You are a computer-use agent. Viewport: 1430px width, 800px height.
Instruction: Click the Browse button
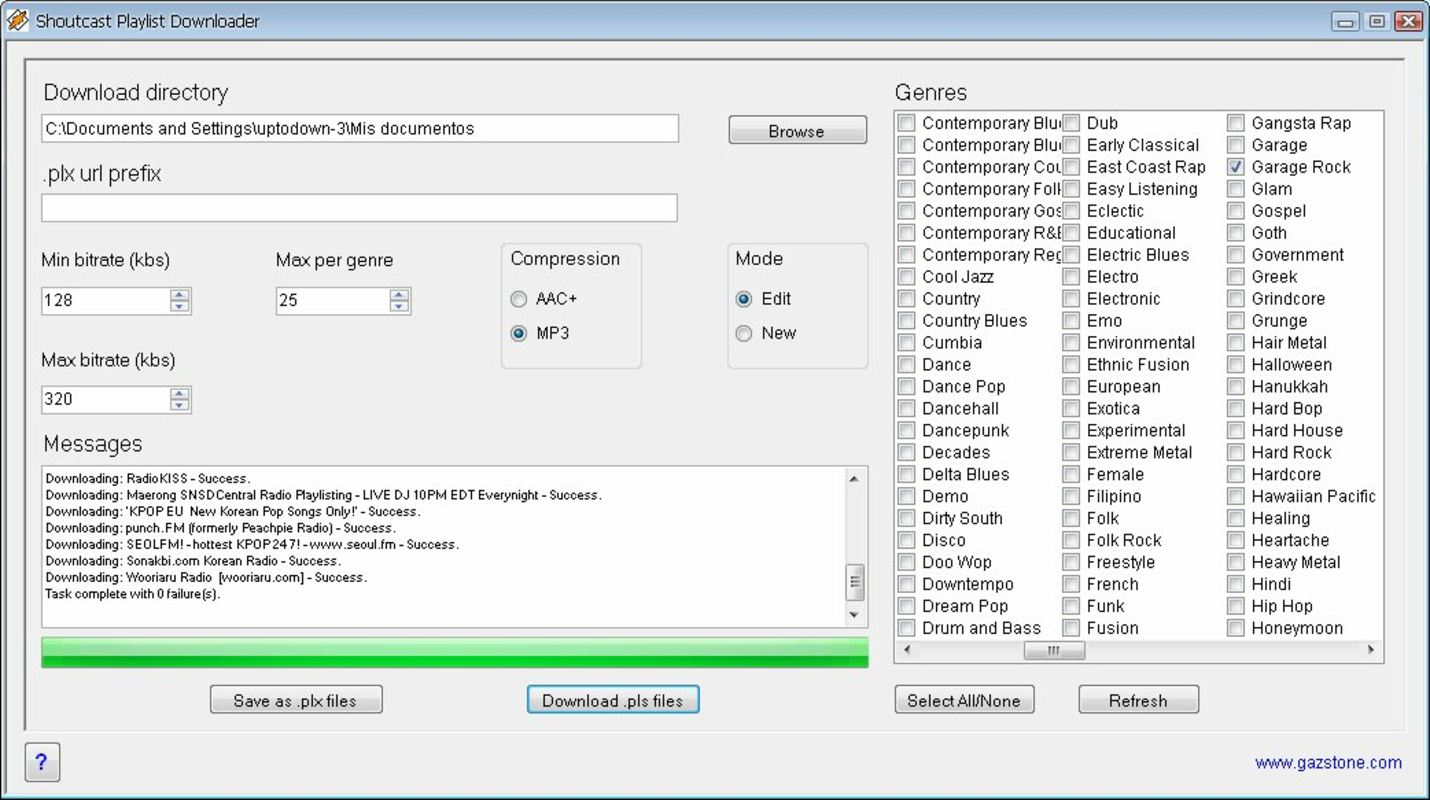tap(797, 130)
